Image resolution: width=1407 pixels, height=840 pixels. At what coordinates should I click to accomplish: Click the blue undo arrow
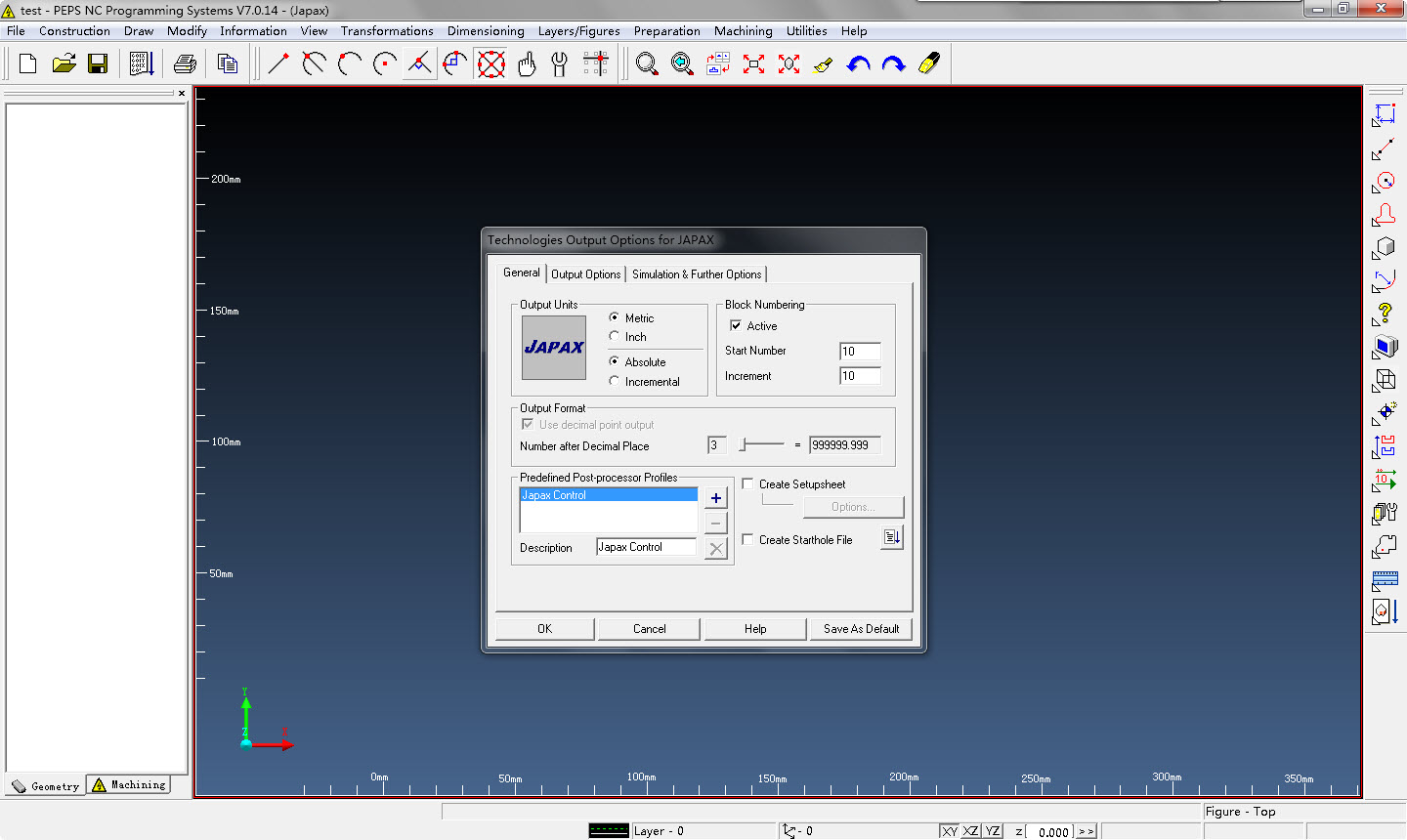click(858, 64)
